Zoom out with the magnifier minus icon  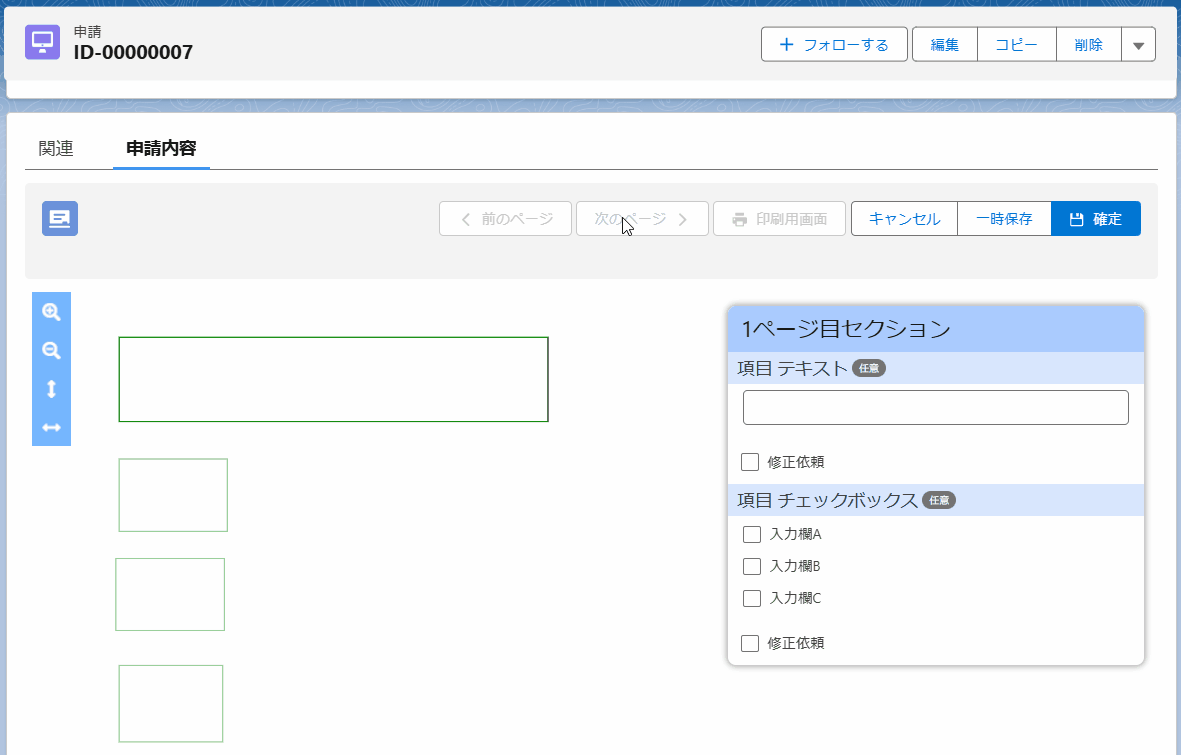coord(51,350)
